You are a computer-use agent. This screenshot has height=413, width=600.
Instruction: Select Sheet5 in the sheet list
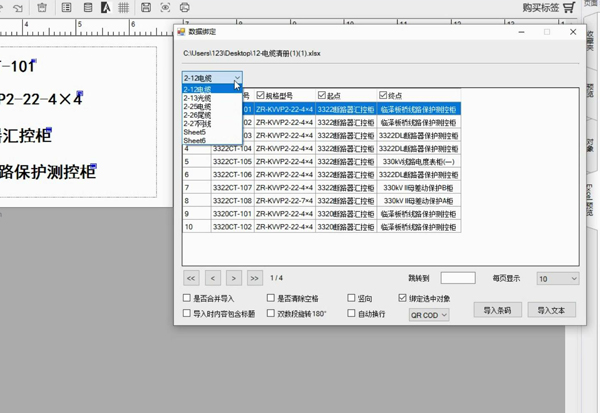click(x=195, y=132)
